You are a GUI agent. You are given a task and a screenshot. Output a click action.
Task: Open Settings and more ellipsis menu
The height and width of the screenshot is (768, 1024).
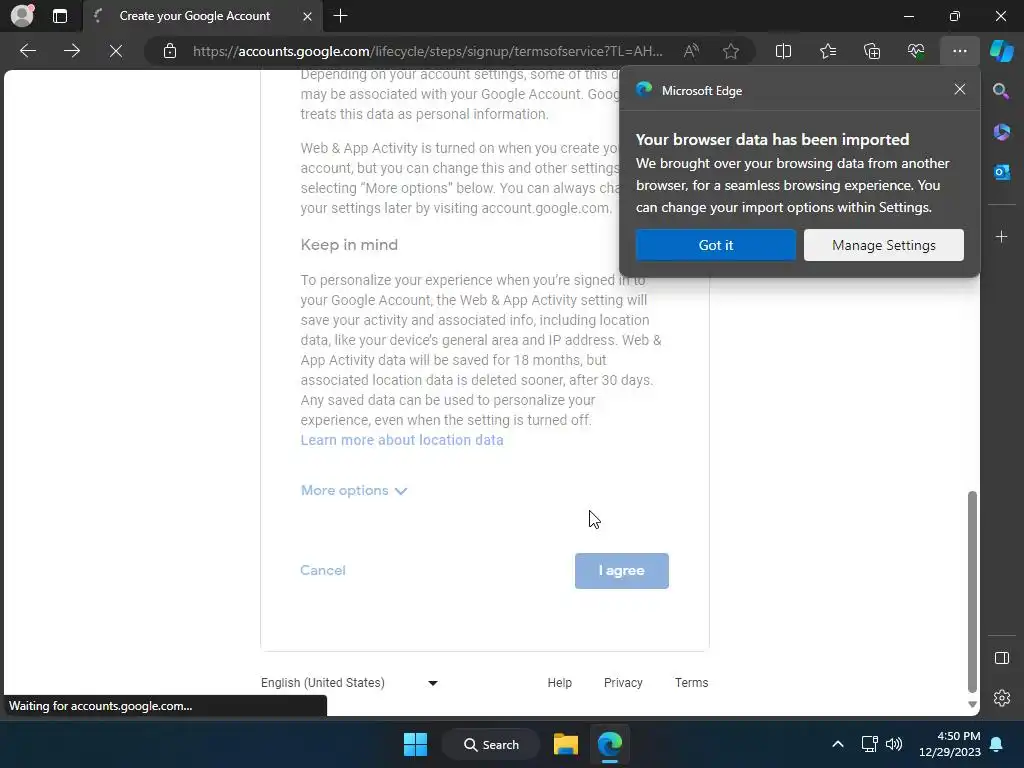pyautogui.click(x=959, y=51)
